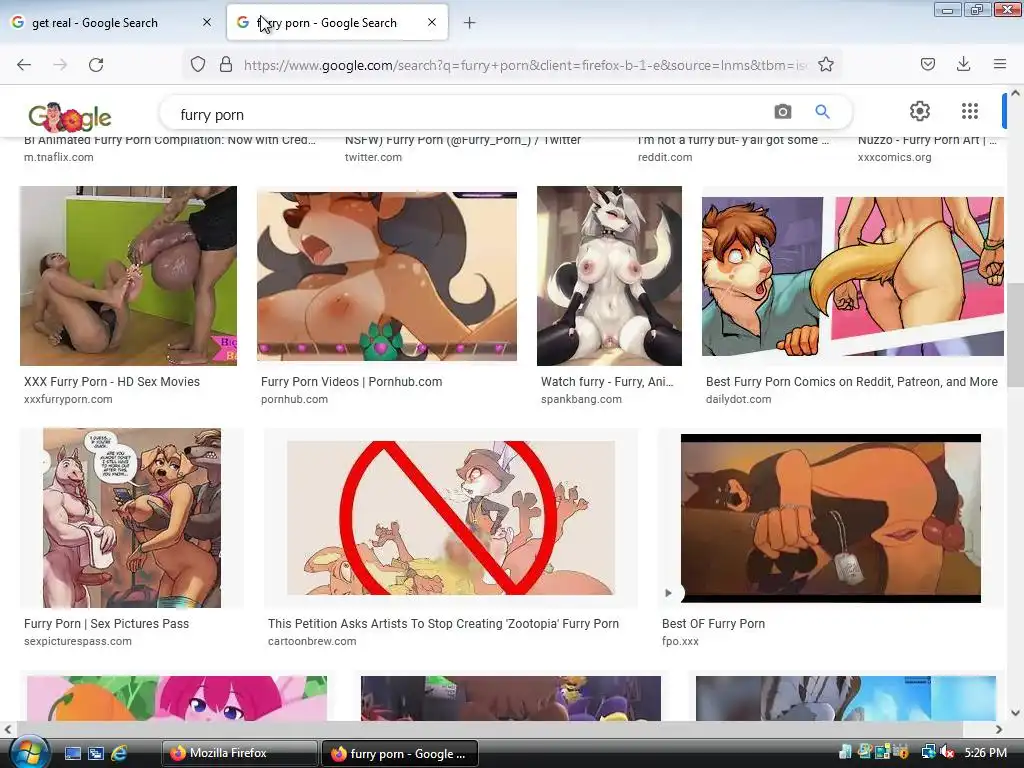Close the active Google Search tab

click(x=432, y=22)
